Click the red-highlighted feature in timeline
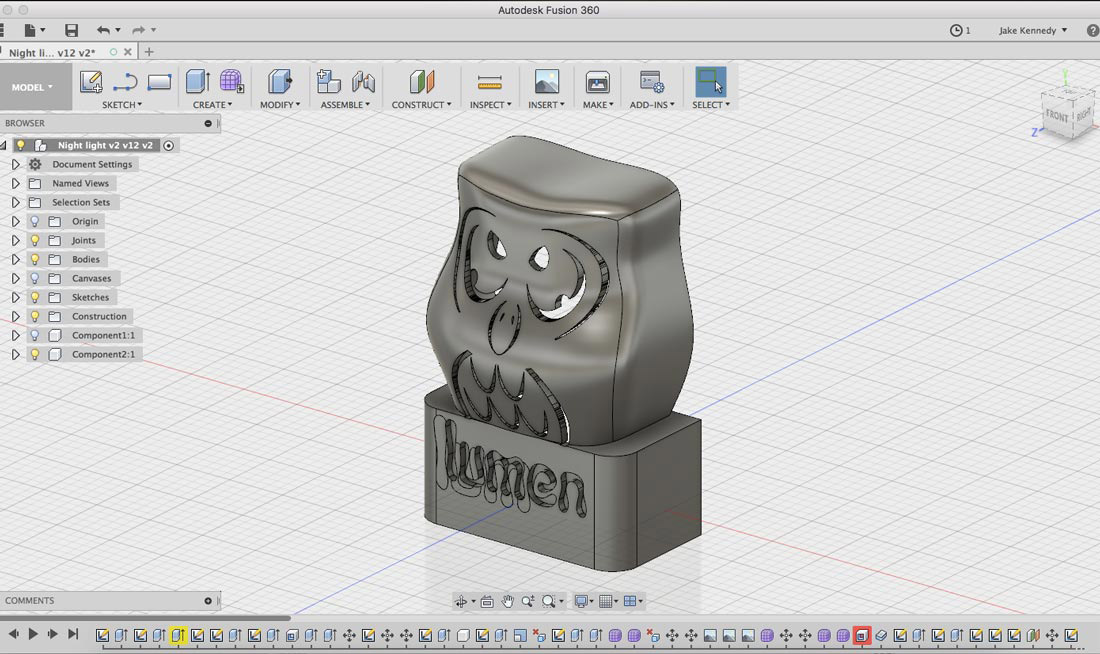 862,635
